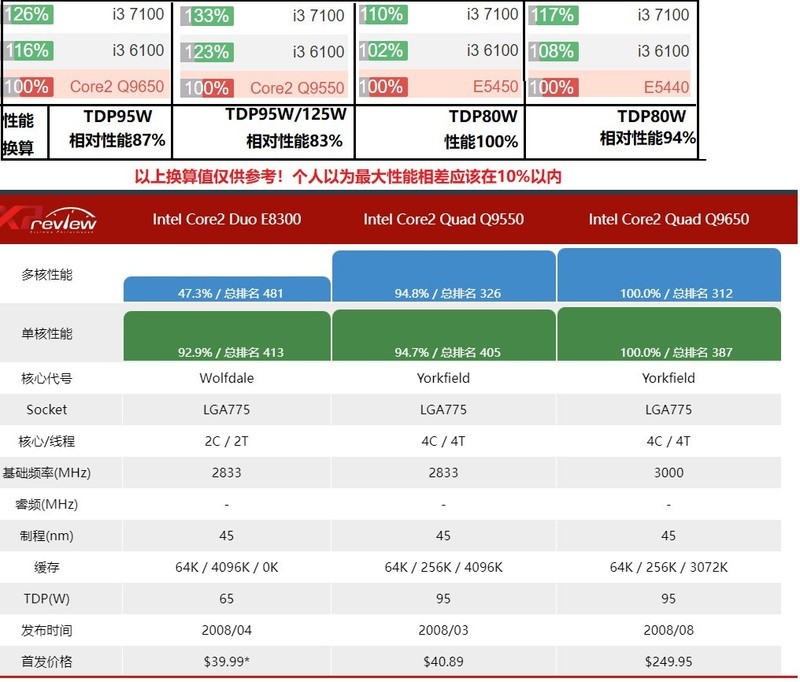Select the '64K / 256K / 4096K' cache value

tap(443, 567)
